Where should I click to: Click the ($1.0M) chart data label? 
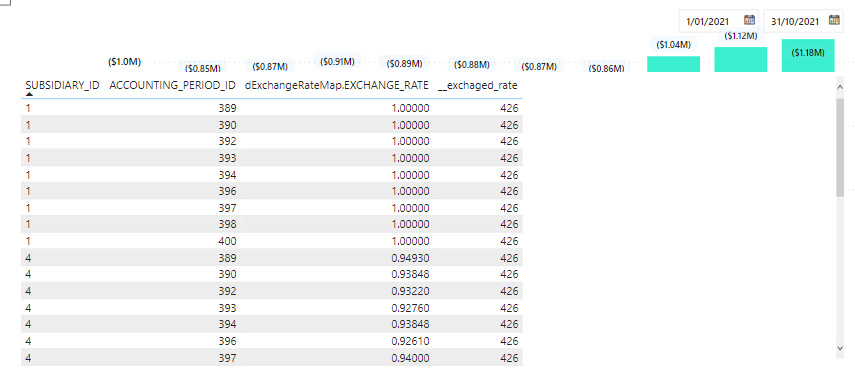pos(124,62)
